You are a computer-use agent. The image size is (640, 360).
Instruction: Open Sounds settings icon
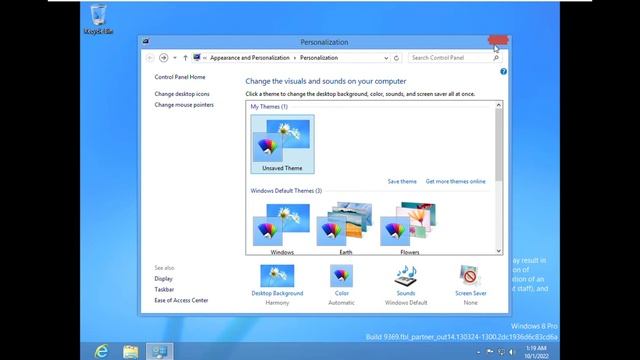pyautogui.click(x=406, y=276)
